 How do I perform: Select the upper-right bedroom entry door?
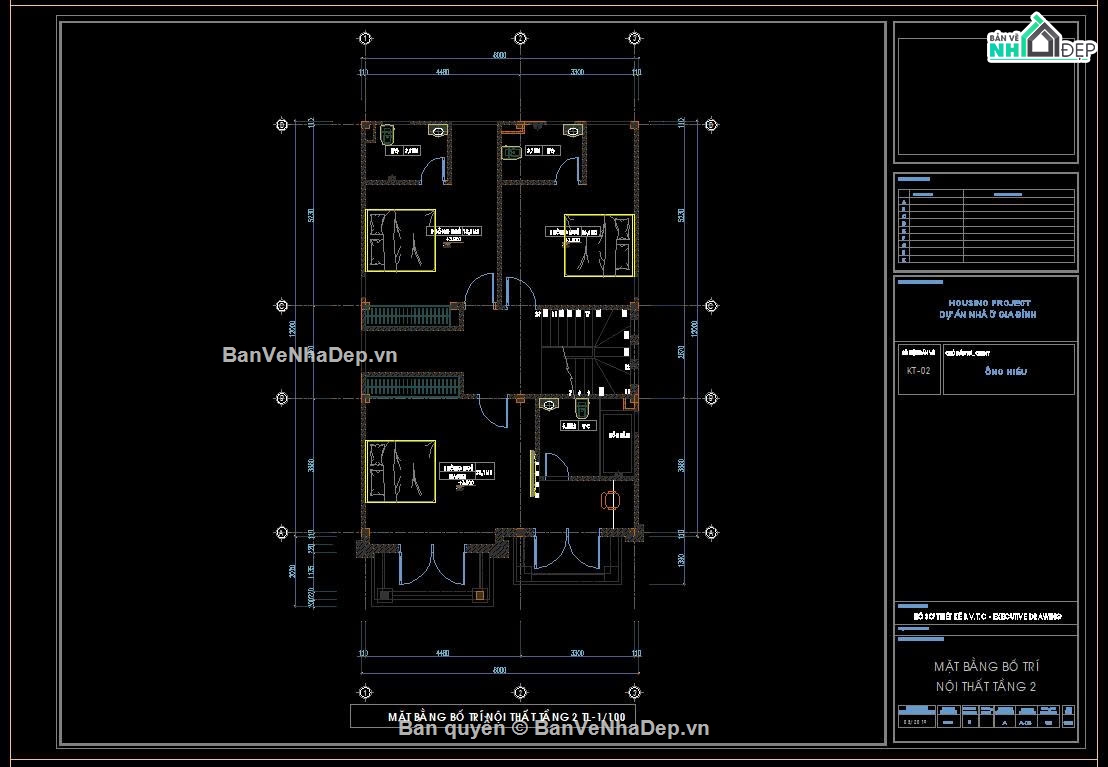(x=521, y=291)
